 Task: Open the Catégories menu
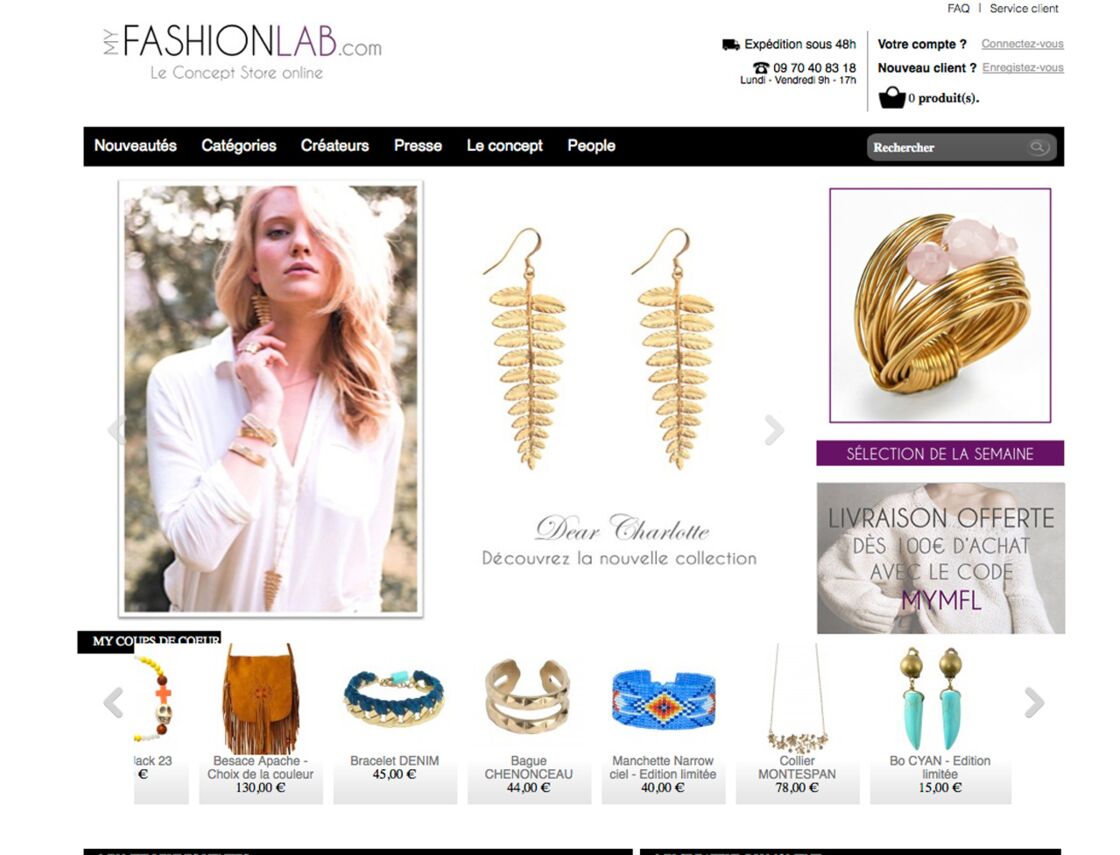click(x=239, y=146)
